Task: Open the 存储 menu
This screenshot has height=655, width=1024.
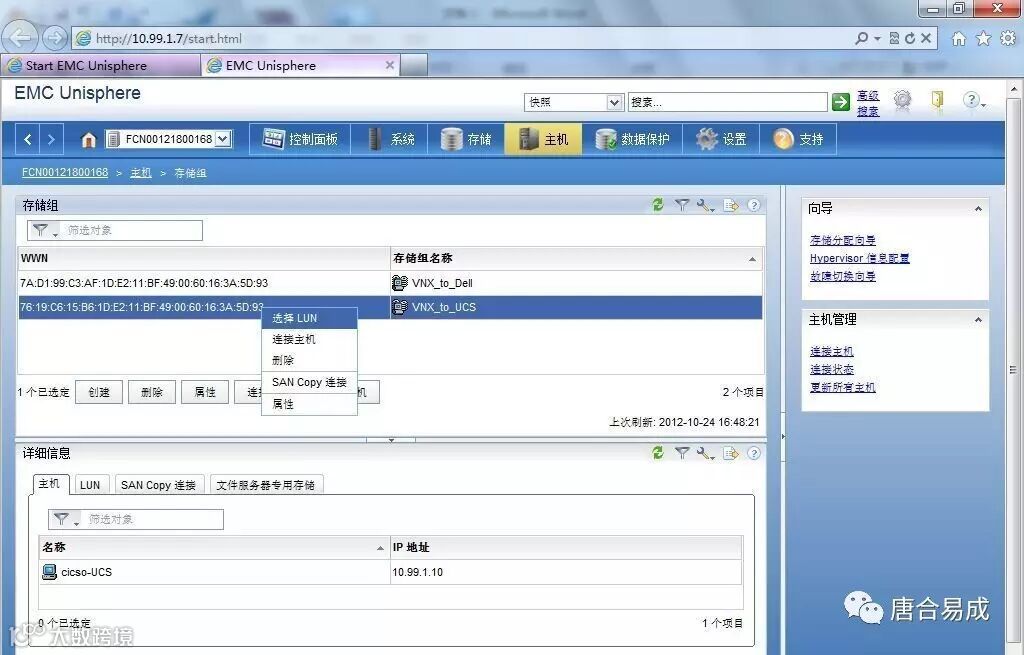Action: (466, 139)
